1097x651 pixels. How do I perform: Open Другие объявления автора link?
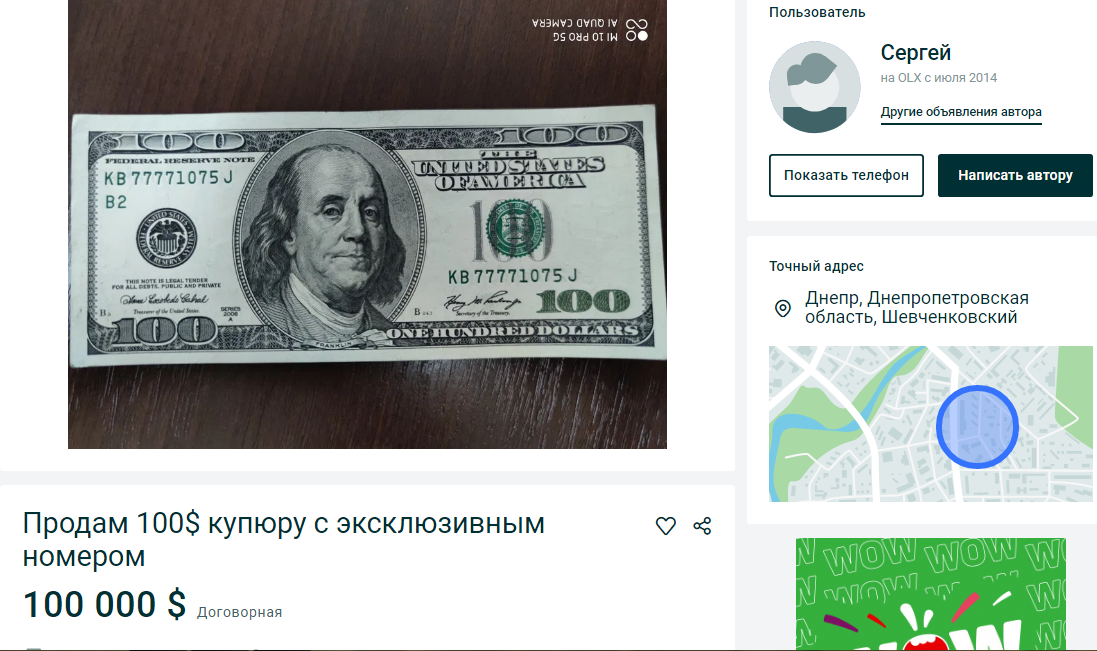pos(961,112)
